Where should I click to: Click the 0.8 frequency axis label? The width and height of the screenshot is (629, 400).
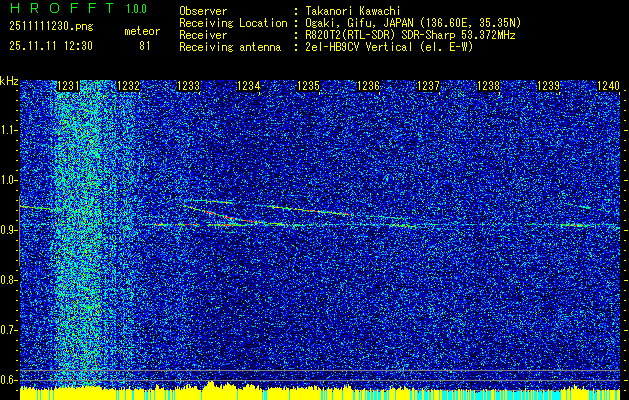9,280
